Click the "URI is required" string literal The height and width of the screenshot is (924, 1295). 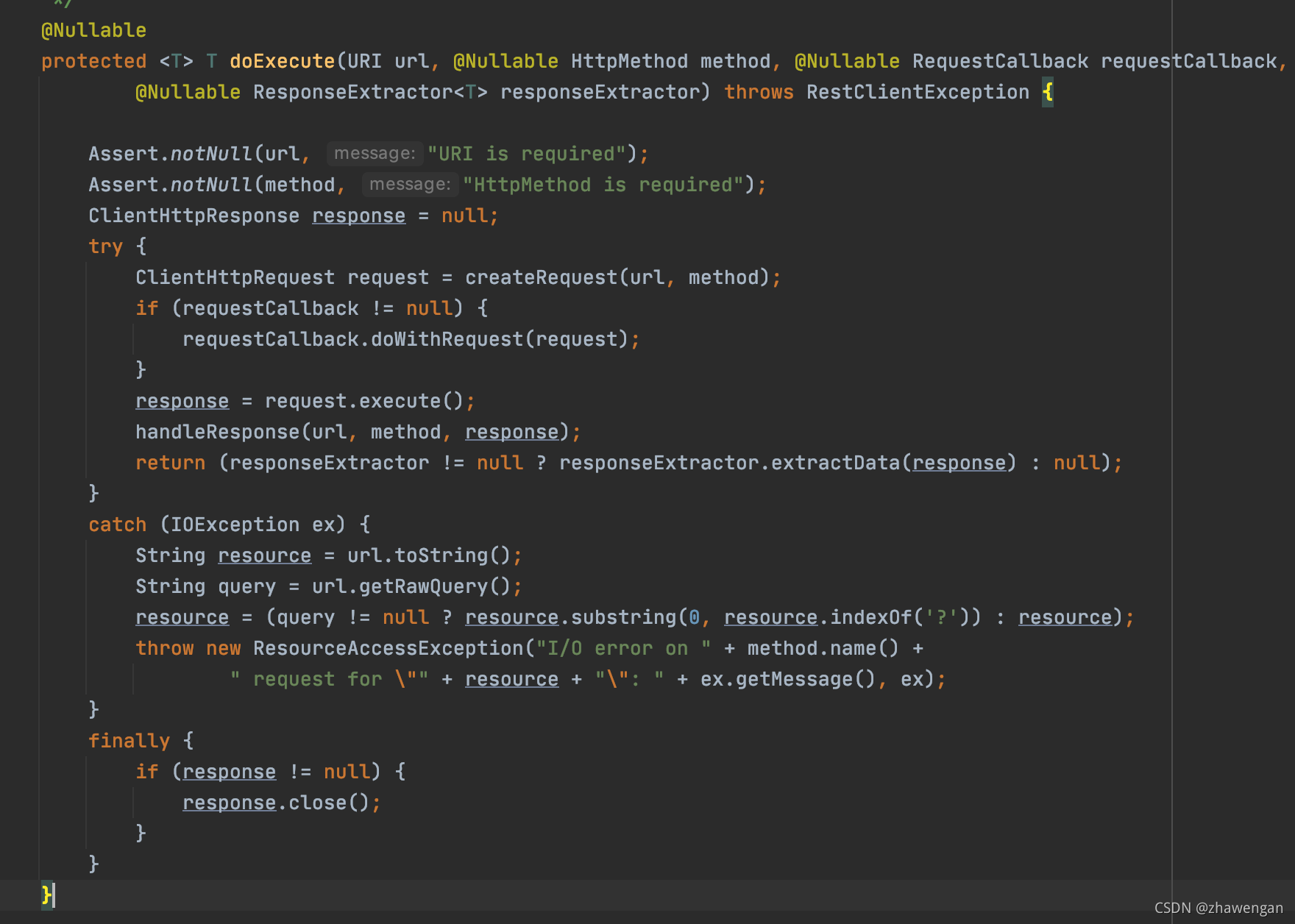coord(527,154)
